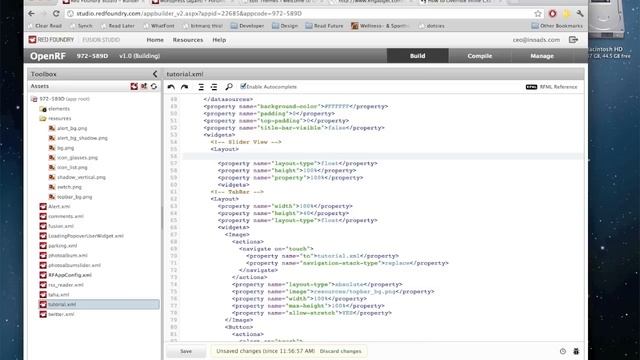The height and width of the screenshot is (360, 640).
Task: Click the logout icon next to email
Action: click(x=573, y=40)
